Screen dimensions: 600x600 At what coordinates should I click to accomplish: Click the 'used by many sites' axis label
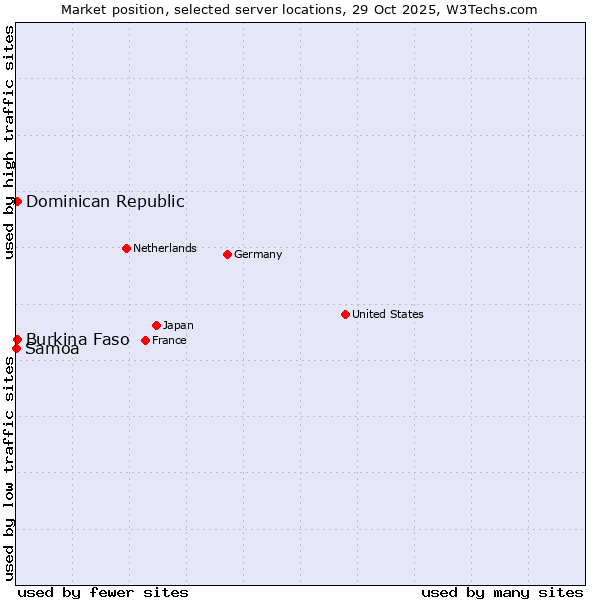click(x=502, y=592)
